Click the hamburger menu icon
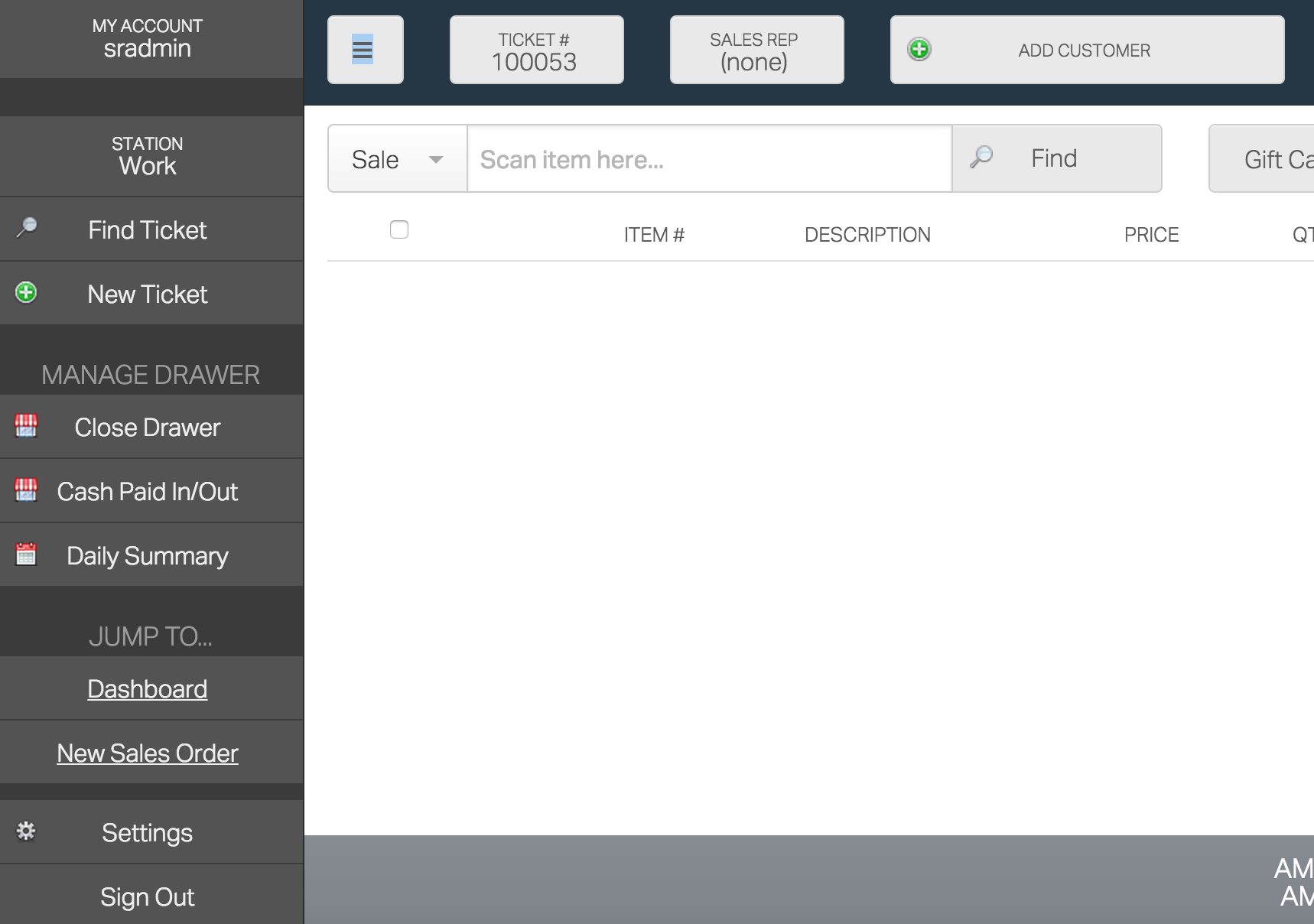The height and width of the screenshot is (924, 1314). click(x=363, y=50)
